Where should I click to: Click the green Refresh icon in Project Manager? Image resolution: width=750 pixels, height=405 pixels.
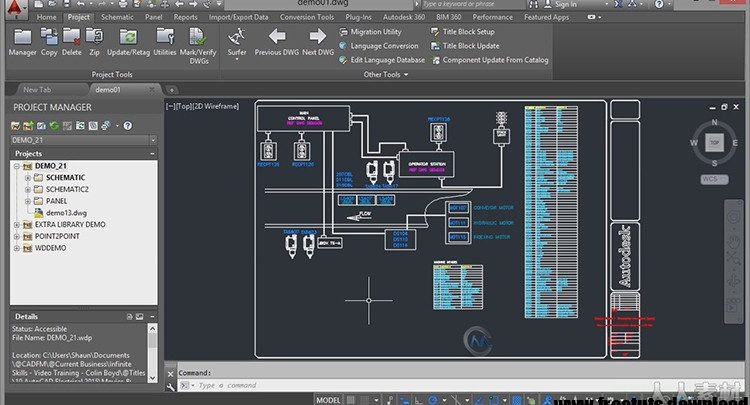click(x=54, y=126)
